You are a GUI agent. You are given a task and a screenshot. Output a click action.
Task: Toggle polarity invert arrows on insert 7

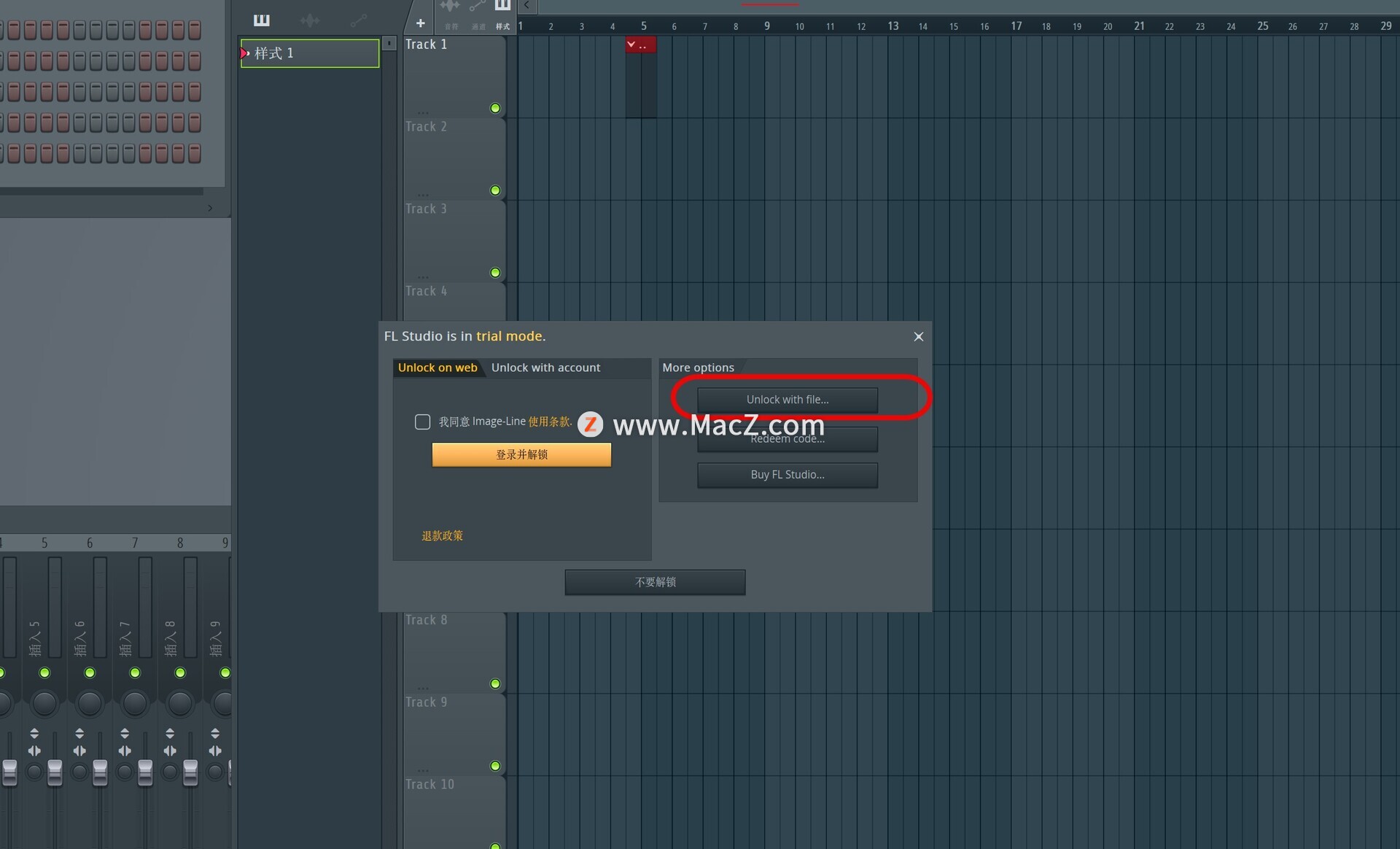point(125,733)
